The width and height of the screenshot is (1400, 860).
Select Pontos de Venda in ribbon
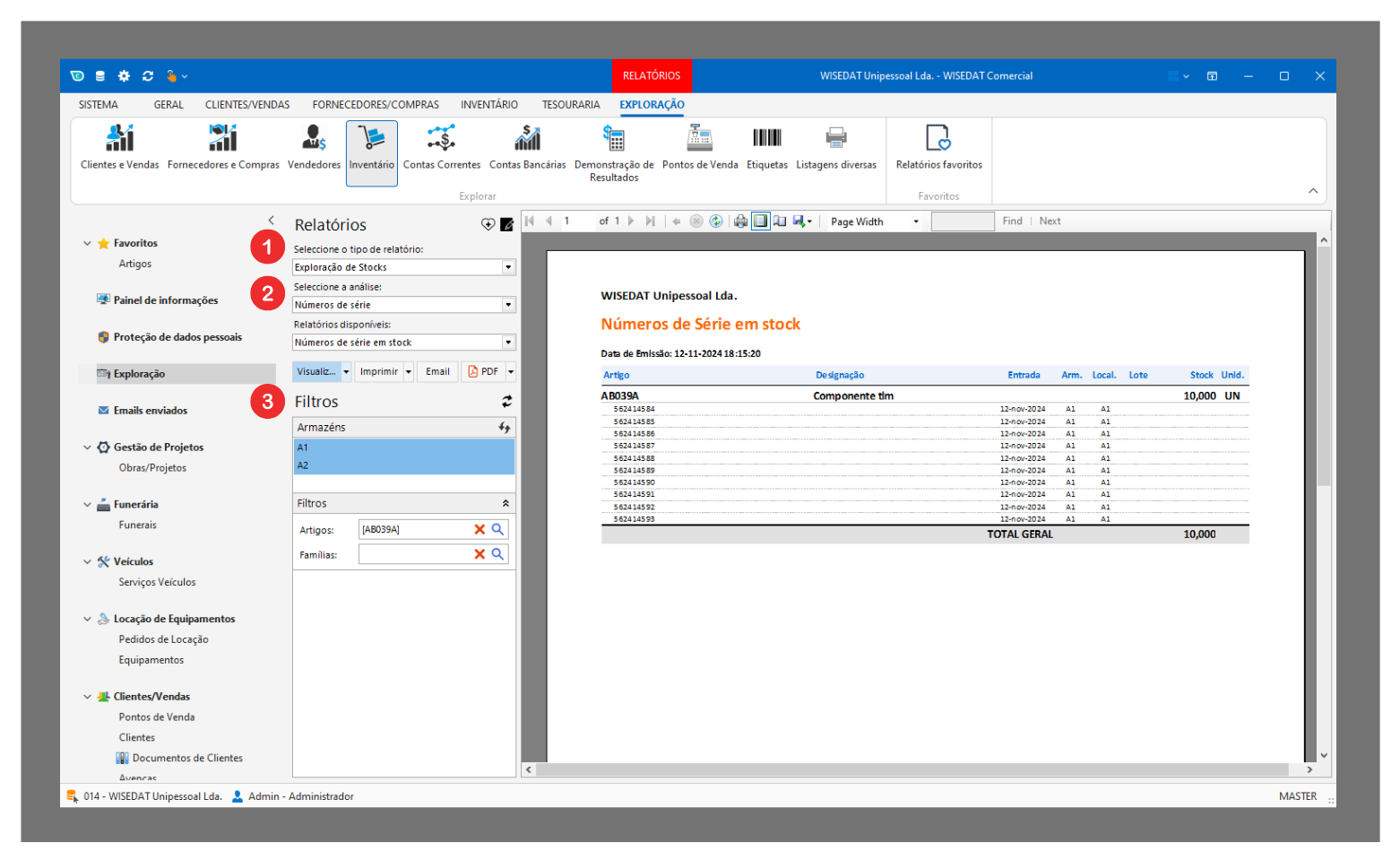tap(699, 147)
